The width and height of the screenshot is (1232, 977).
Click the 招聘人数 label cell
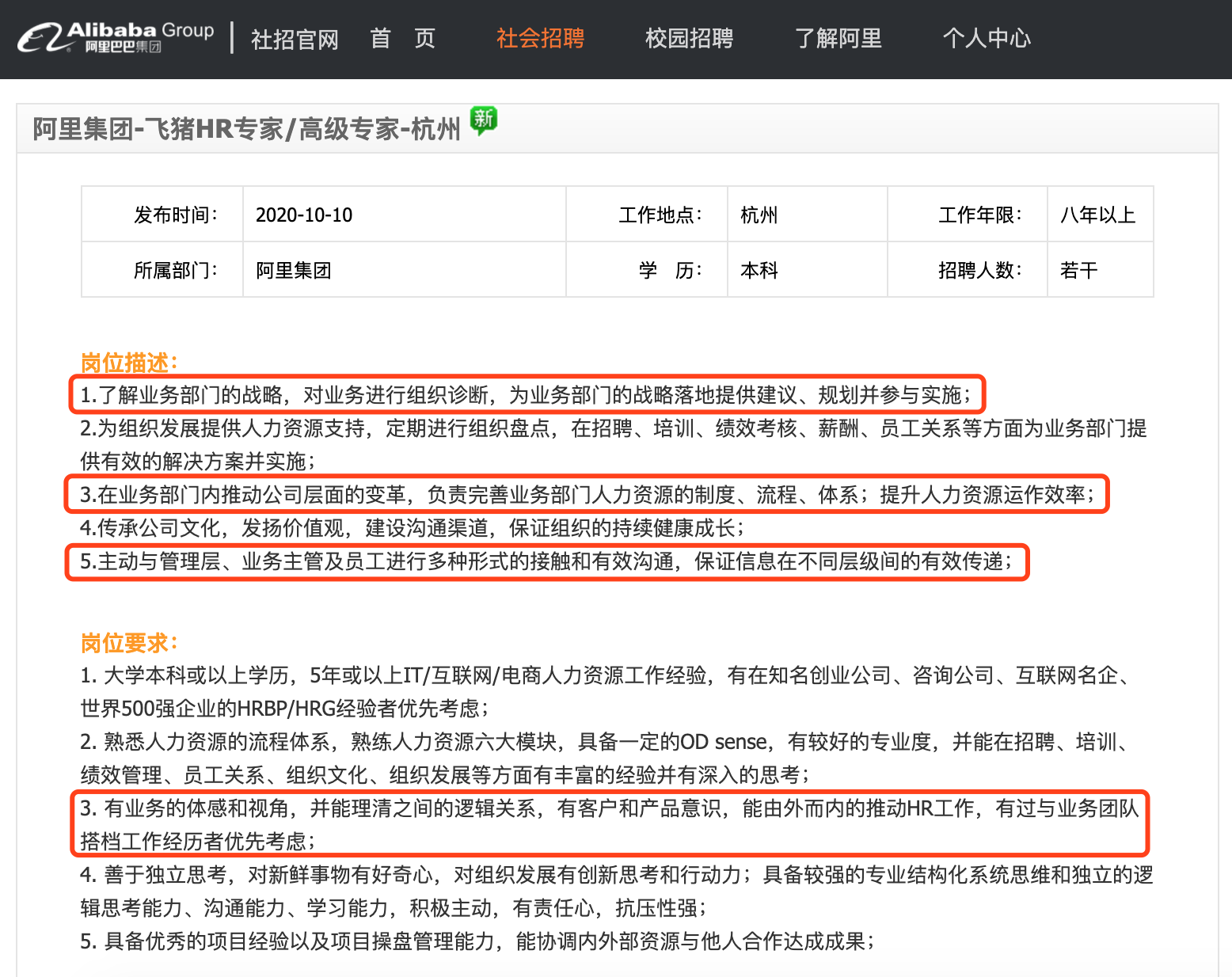[x=968, y=270]
